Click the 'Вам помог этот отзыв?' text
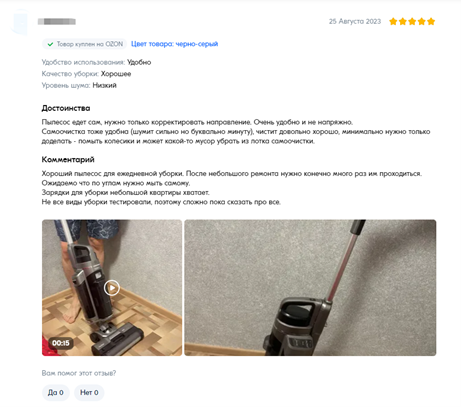The image size is (461, 407). pos(79,373)
